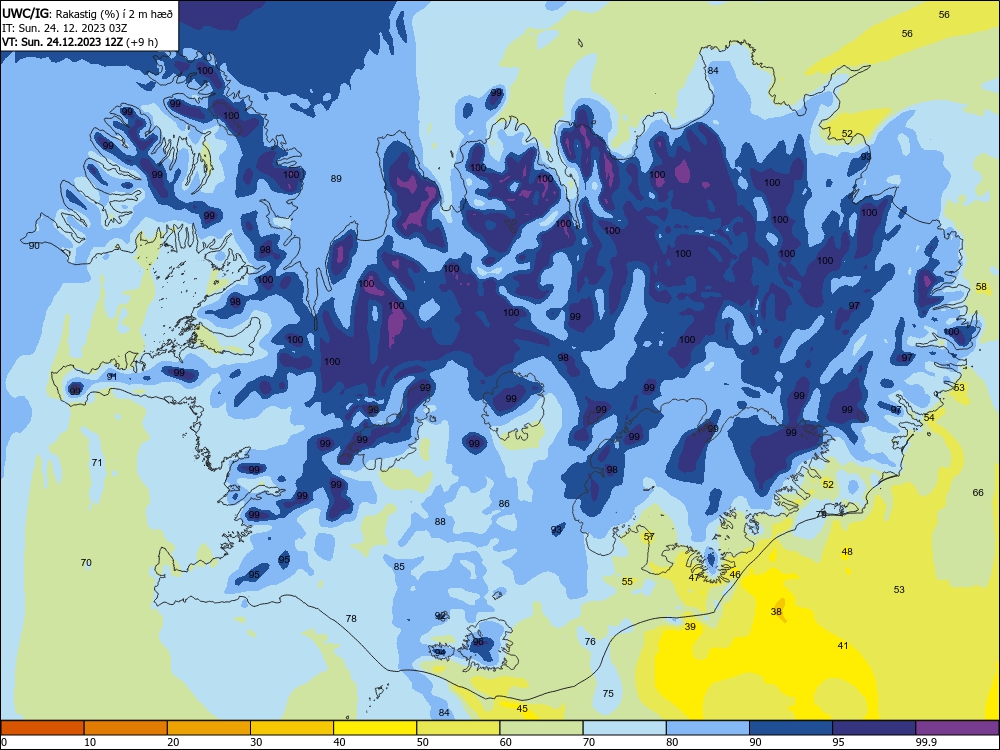Screen dimensions: 1000x750
Task: Click the legend label '80'
Action: click(x=672, y=742)
